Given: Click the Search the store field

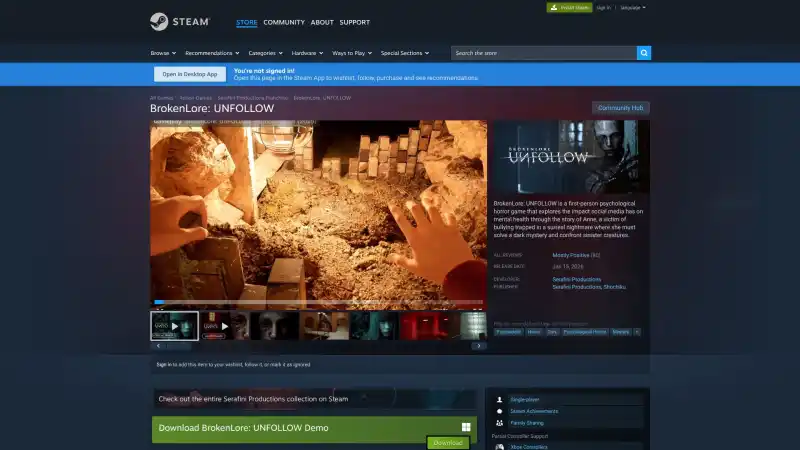Looking at the screenshot, I should pos(543,53).
